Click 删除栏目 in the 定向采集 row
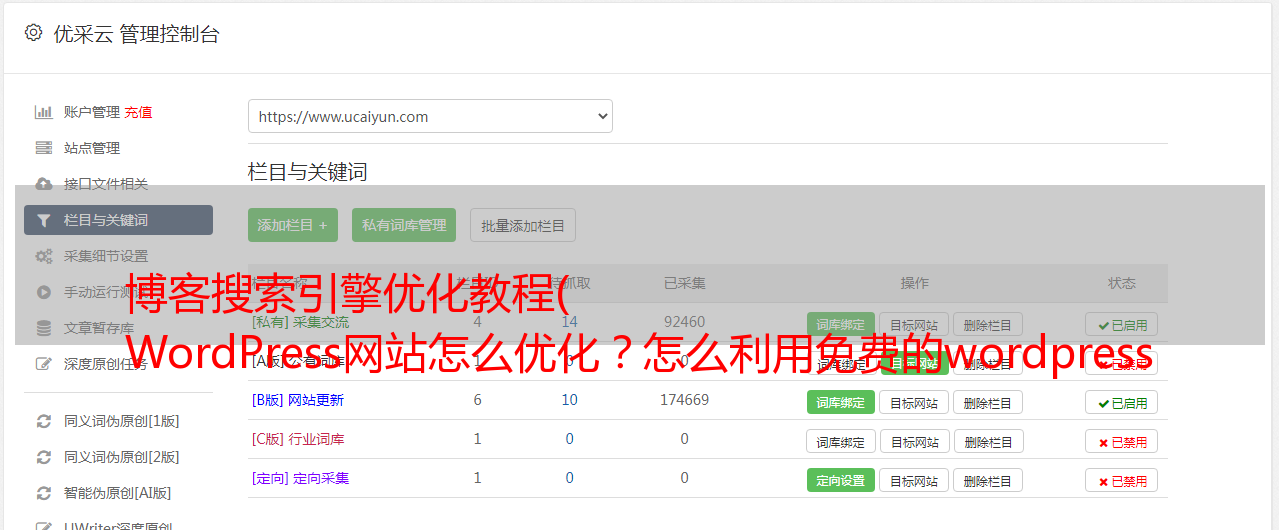This screenshot has width=1279, height=530. 988,480
